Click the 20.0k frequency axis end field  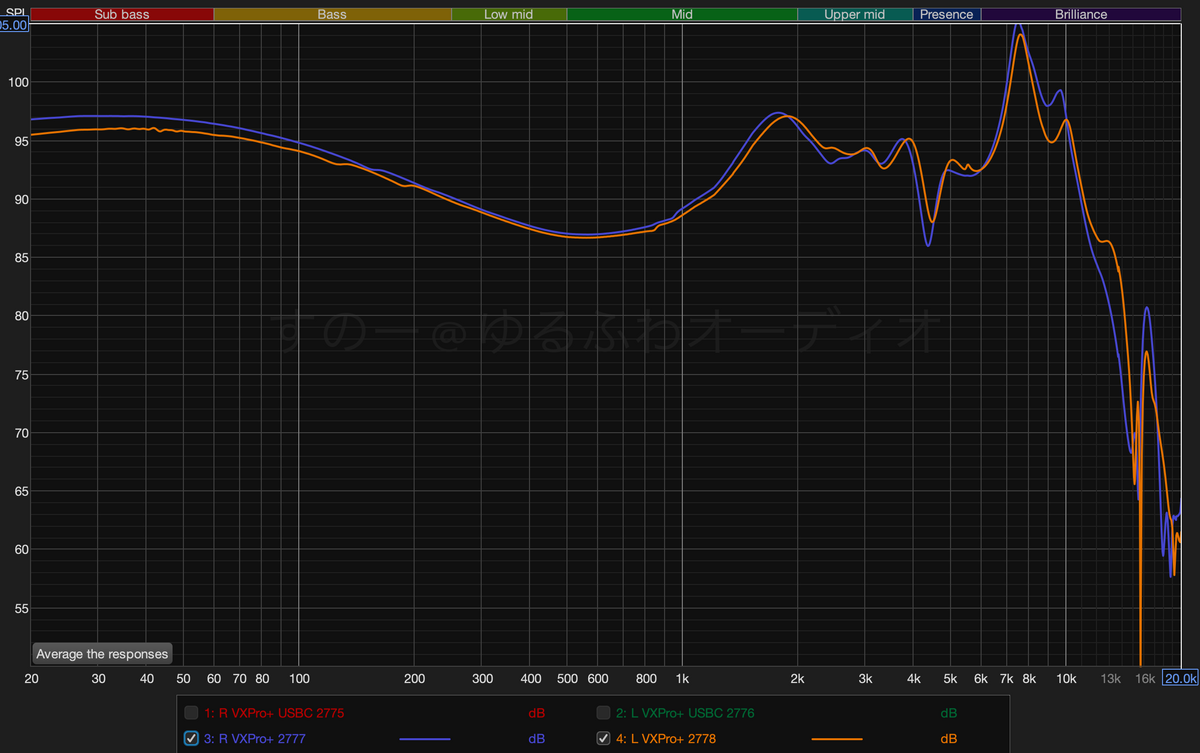coord(1181,678)
